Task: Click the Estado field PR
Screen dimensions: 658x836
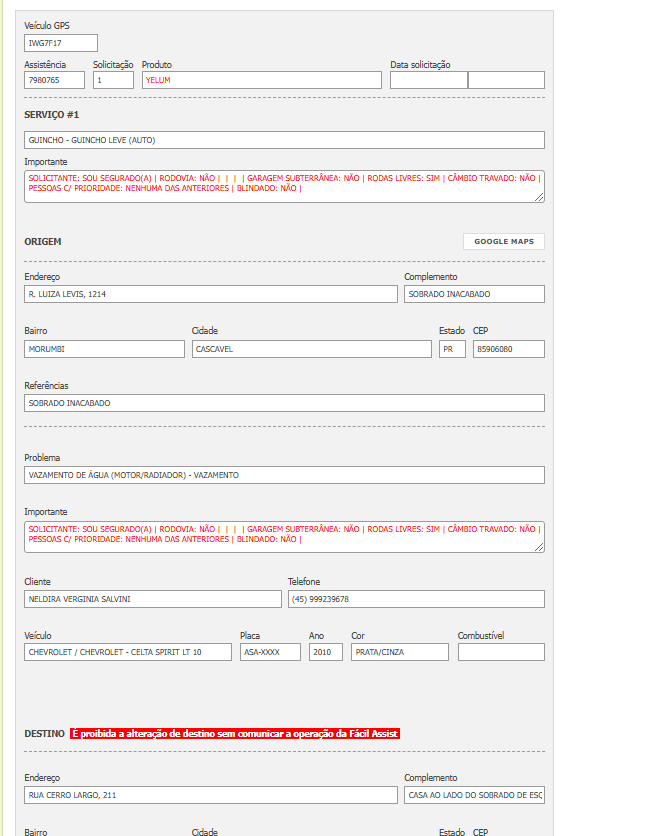Action: (x=452, y=349)
